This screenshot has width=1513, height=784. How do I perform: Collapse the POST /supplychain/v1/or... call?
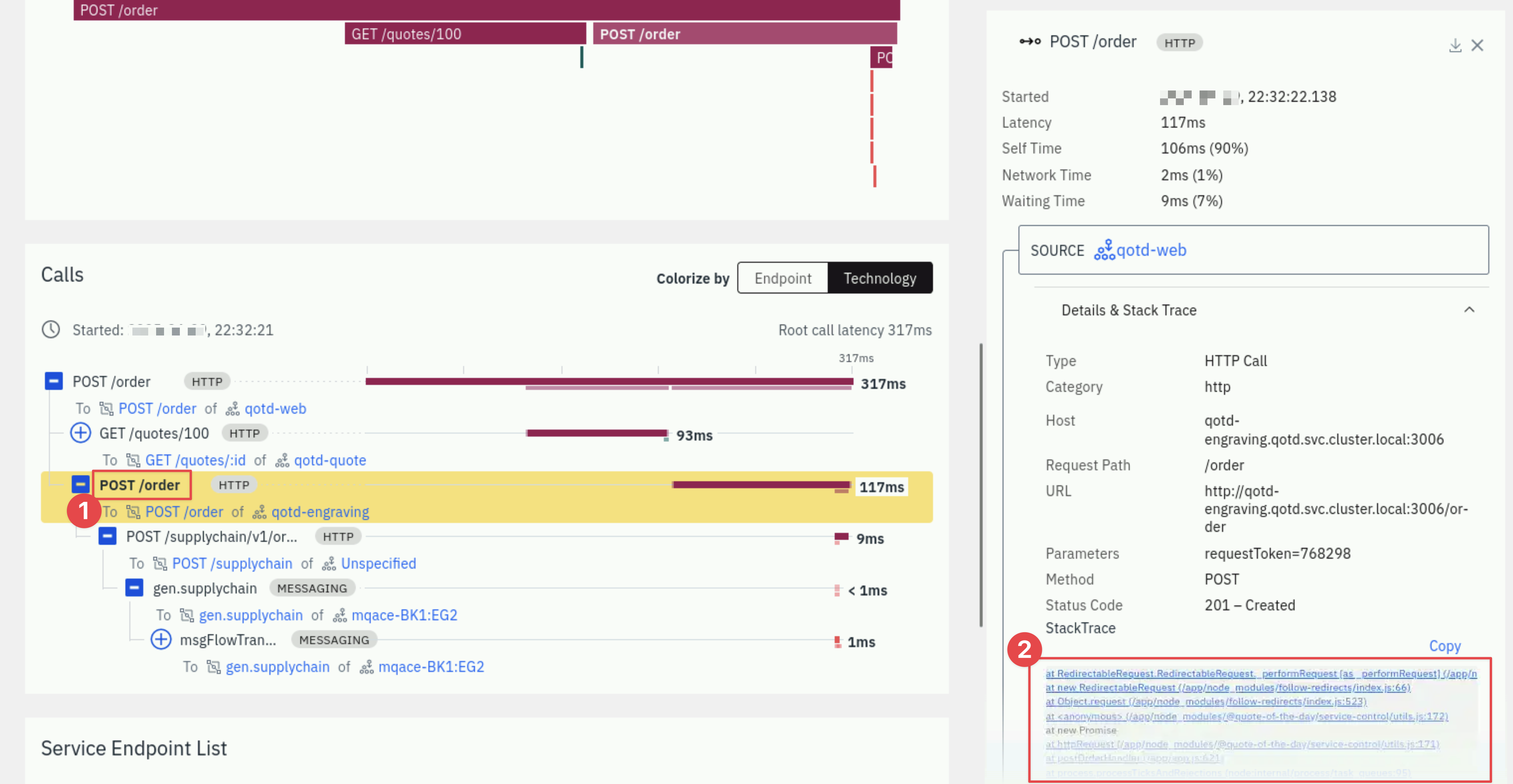108,536
